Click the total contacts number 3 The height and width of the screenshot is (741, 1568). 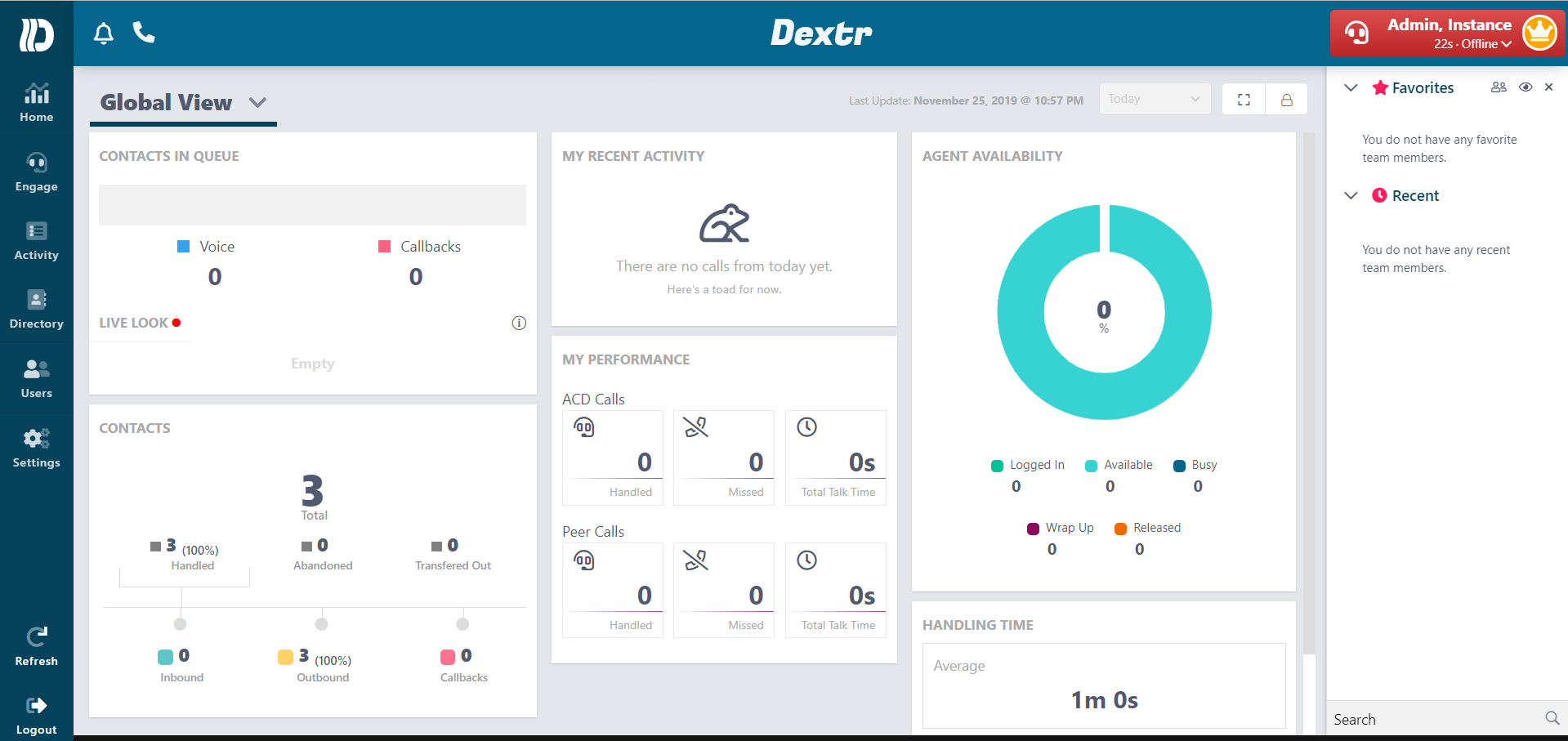312,491
